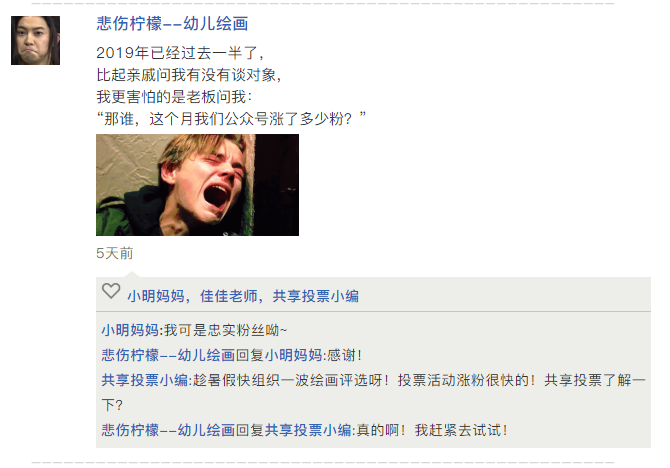Click 共享投票小编 mention in the last reply
Viewport: 670px width, 468px height.
[308, 430]
